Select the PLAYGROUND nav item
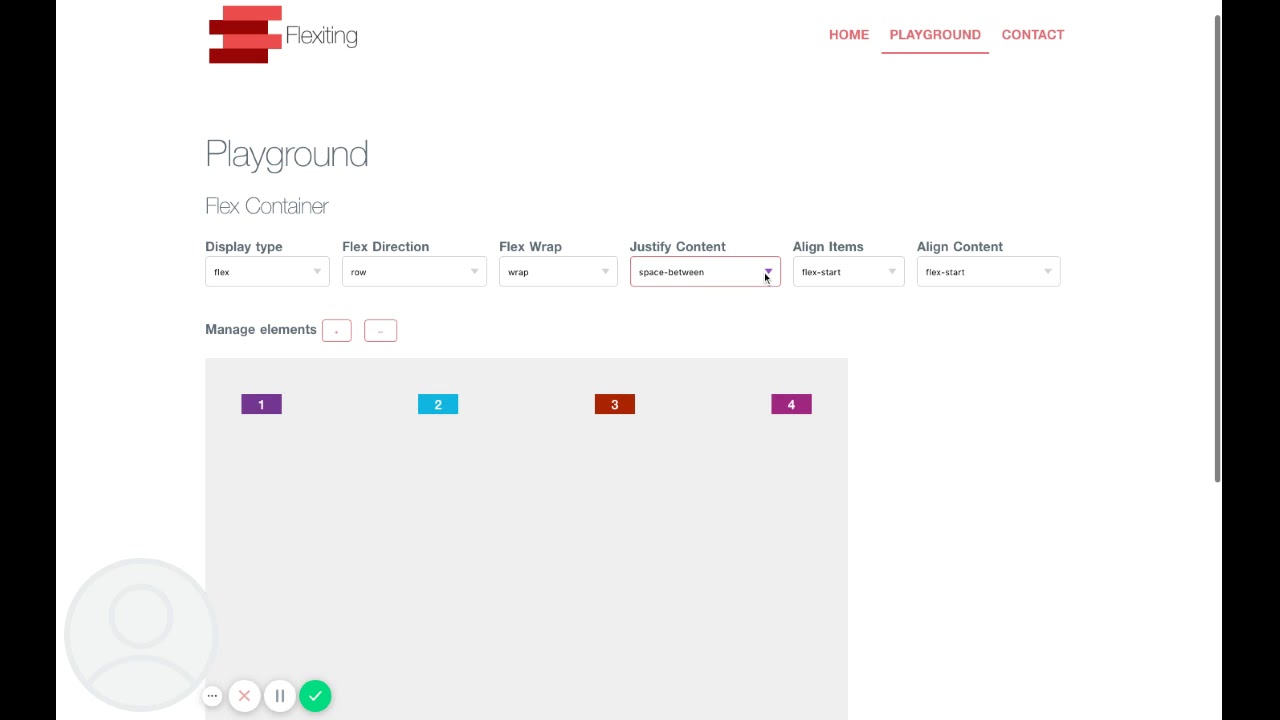Viewport: 1280px width, 720px height. coord(935,35)
